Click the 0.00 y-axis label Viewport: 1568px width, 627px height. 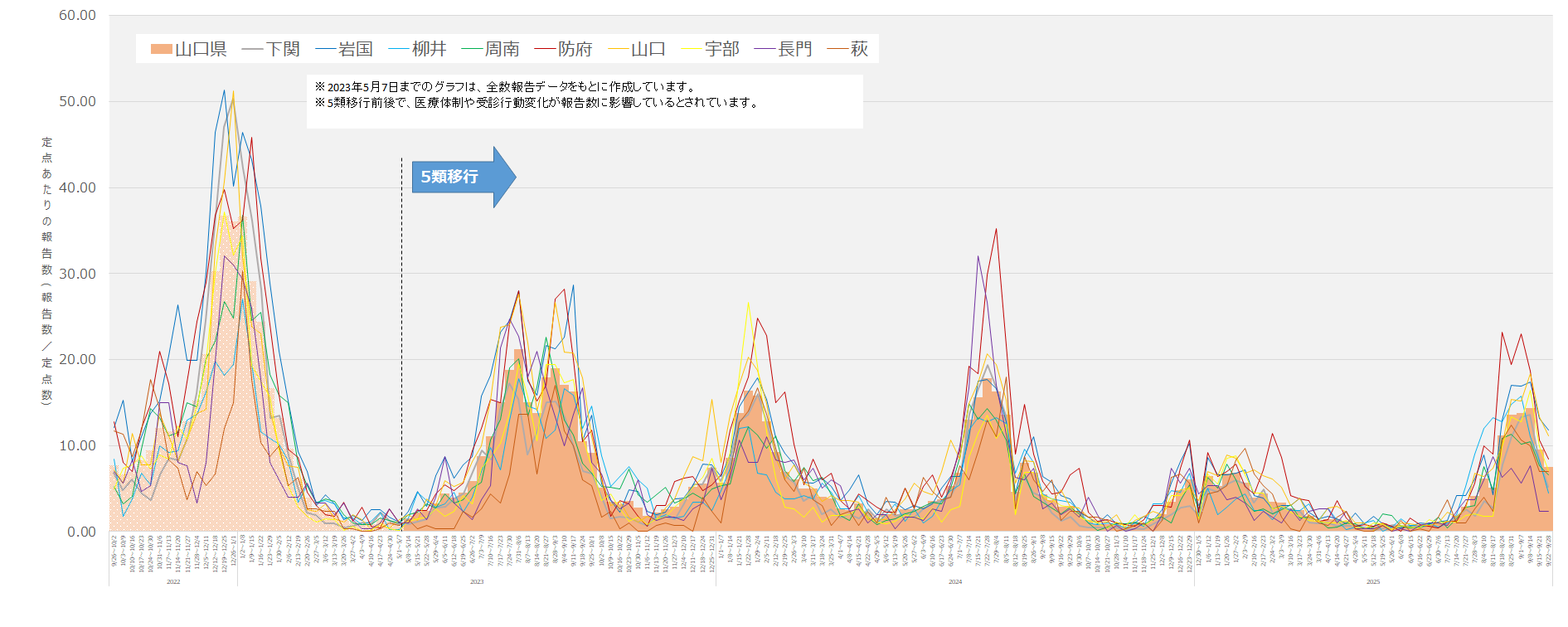pos(81,532)
